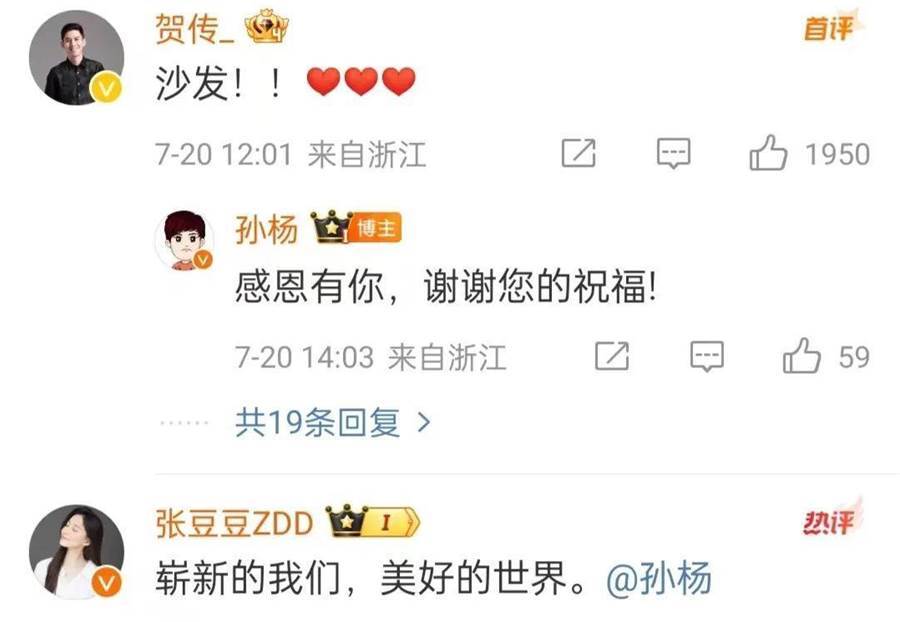Tap level I crown badge beside 张豆豆ZDD
Screen dimensions: 900x622
(373, 521)
